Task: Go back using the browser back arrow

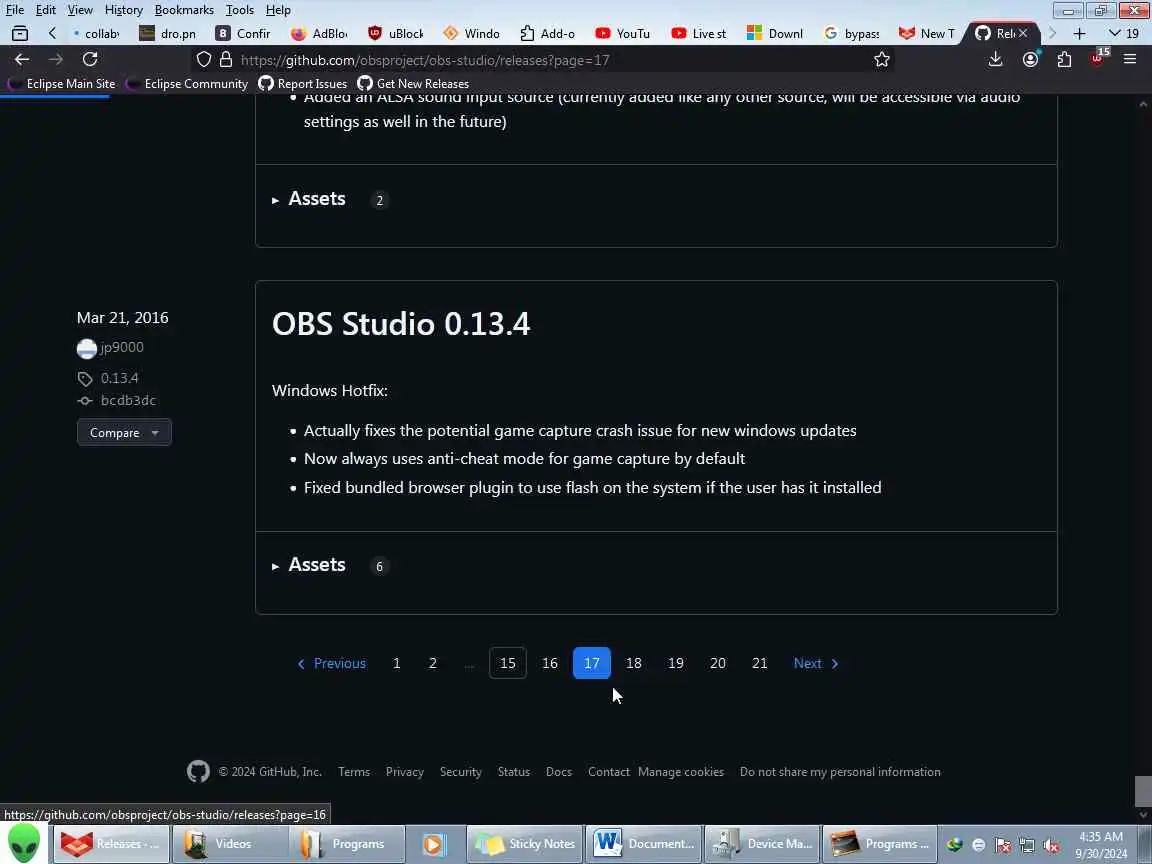Action: click(x=22, y=60)
